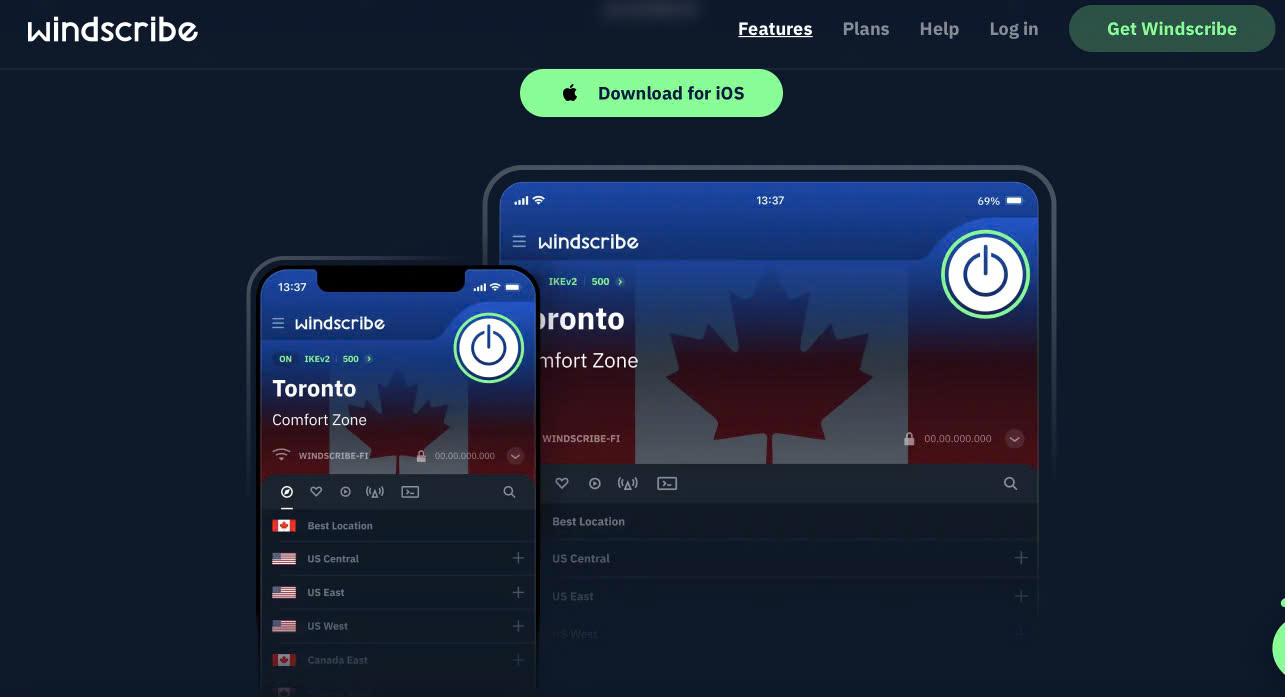
Task: Click Comfort Zone label on tablet
Action: click(587, 361)
